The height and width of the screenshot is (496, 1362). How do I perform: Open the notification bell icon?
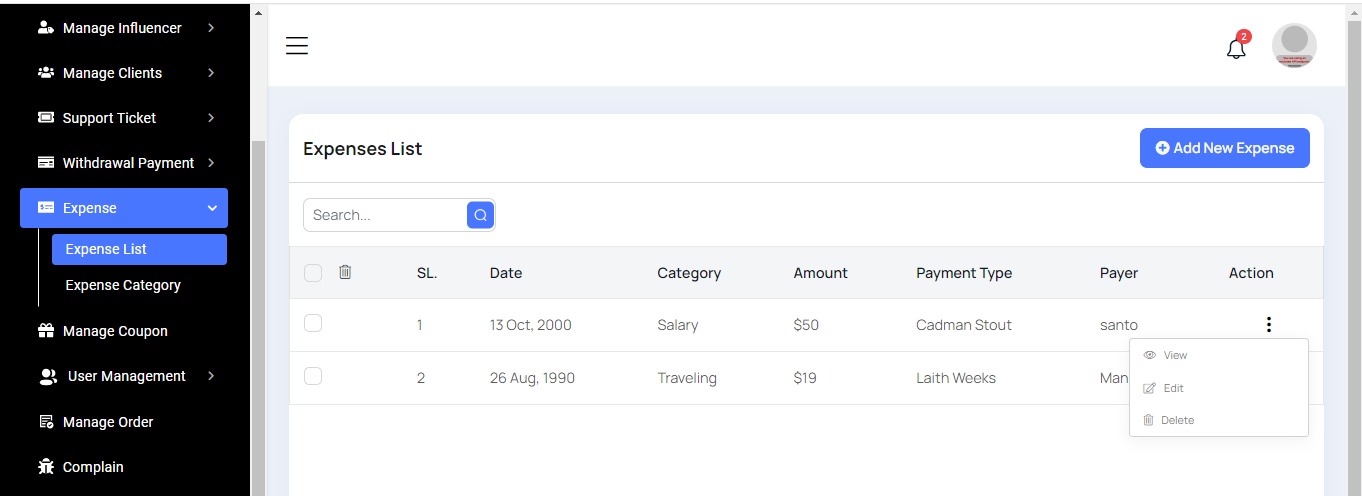pos(1236,48)
